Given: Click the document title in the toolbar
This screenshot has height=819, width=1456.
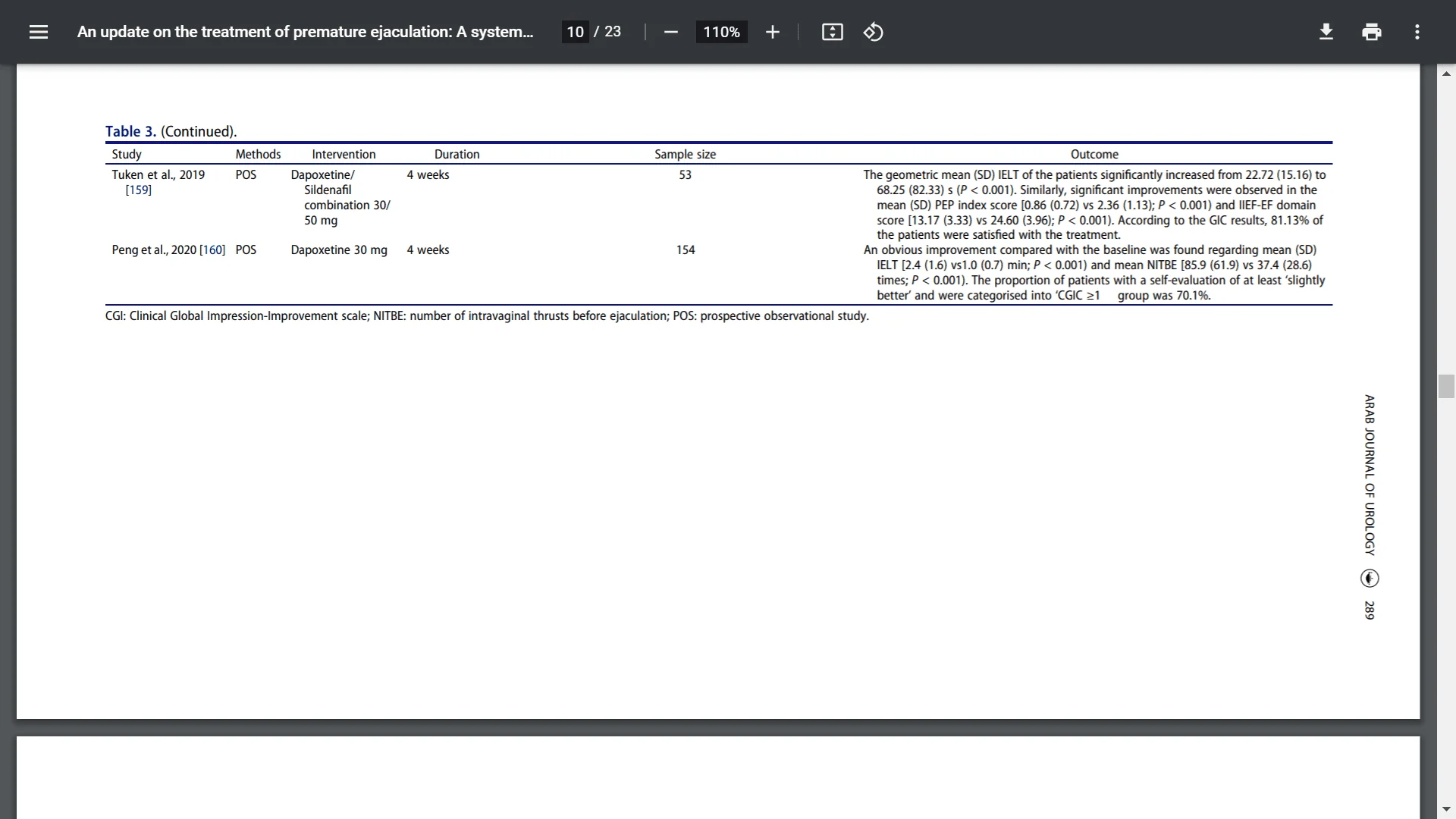Looking at the screenshot, I should click(x=305, y=32).
